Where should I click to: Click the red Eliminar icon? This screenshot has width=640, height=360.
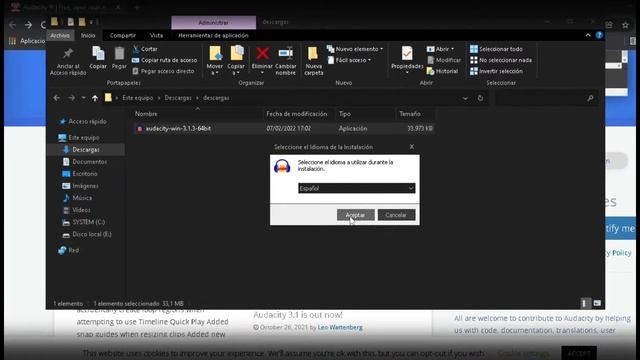262,53
